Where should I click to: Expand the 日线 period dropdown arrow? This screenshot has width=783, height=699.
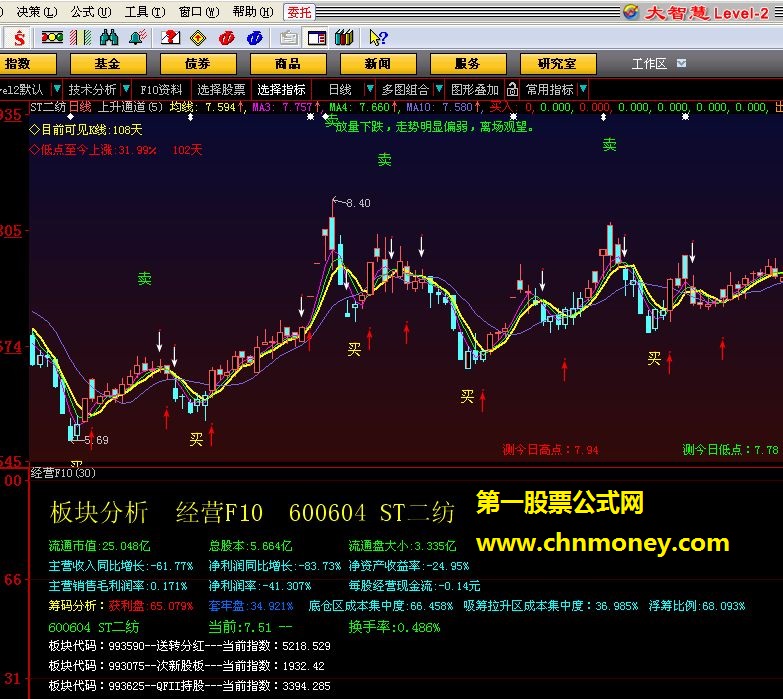pos(370,89)
